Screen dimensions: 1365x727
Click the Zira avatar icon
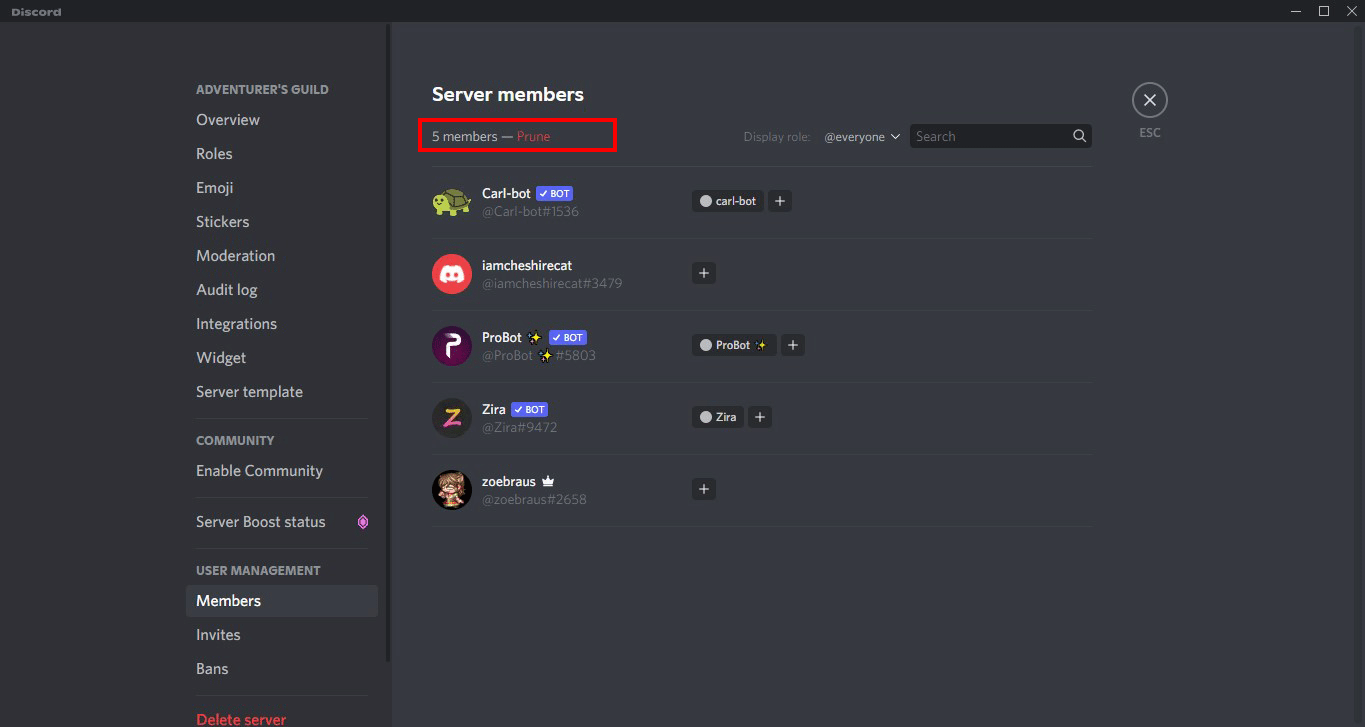[452, 418]
